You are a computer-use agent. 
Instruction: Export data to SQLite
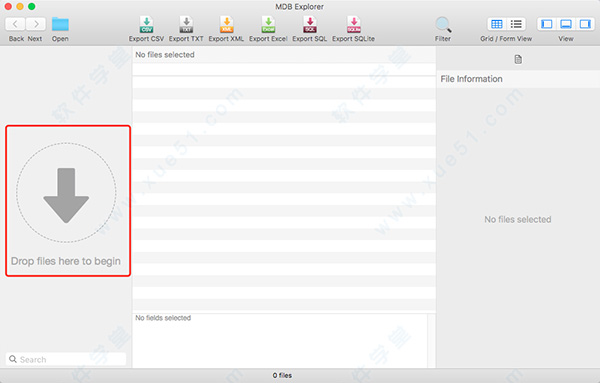tap(354, 24)
